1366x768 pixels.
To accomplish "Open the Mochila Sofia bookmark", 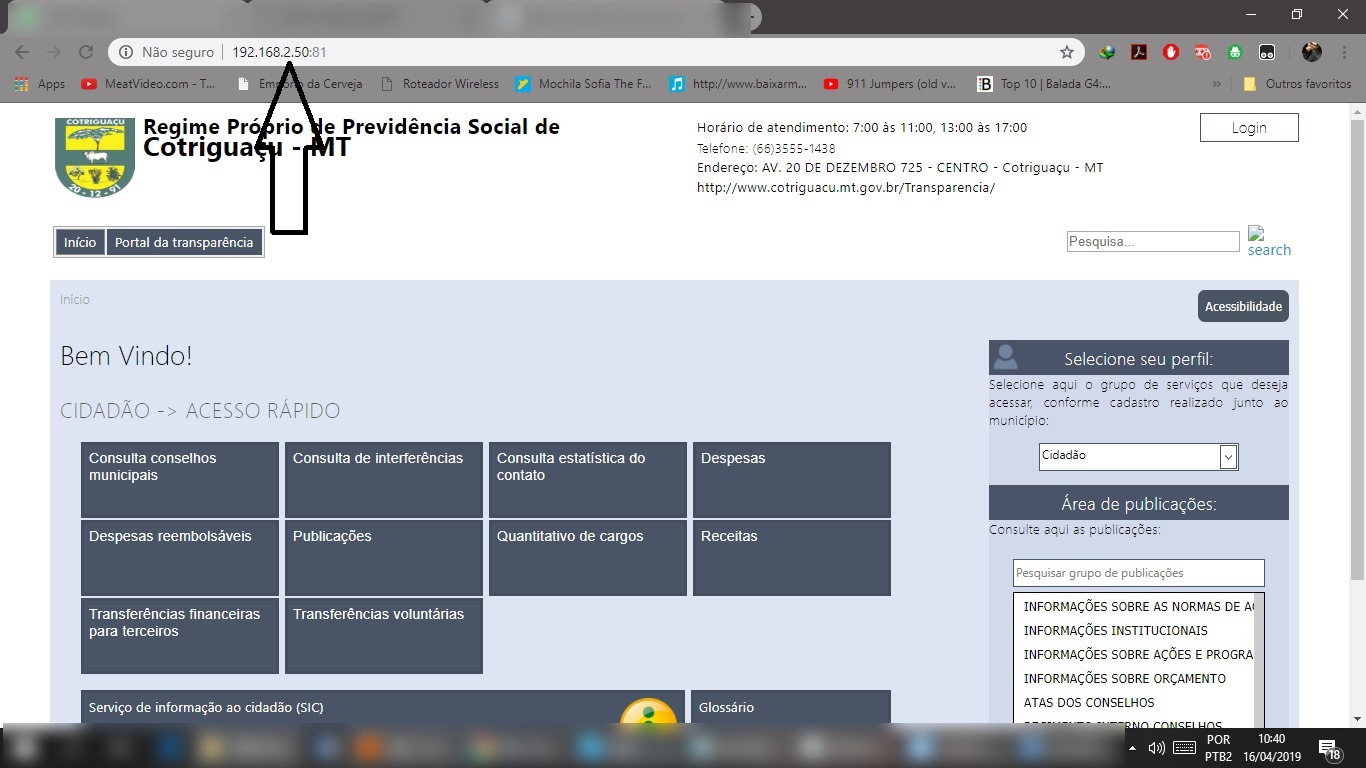I will [x=583, y=84].
